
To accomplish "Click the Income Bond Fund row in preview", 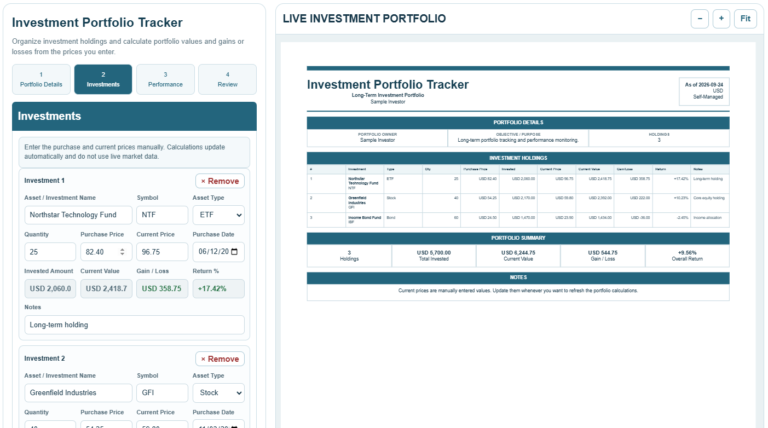I will (518, 220).
